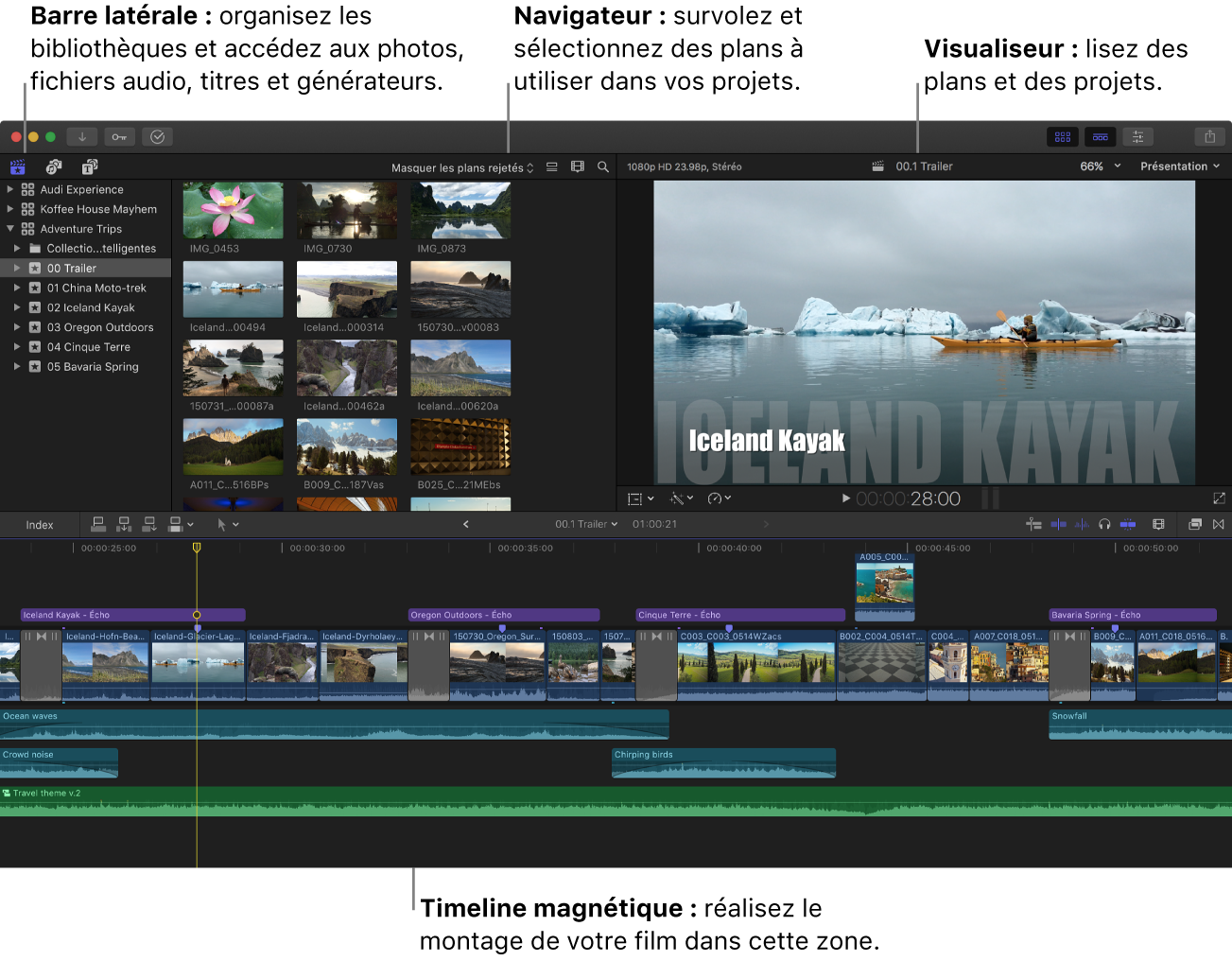The width and height of the screenshot is (1232, 961).
Task: Select the IMG_0453 lotus thumbnail
Action: (233, 210)
